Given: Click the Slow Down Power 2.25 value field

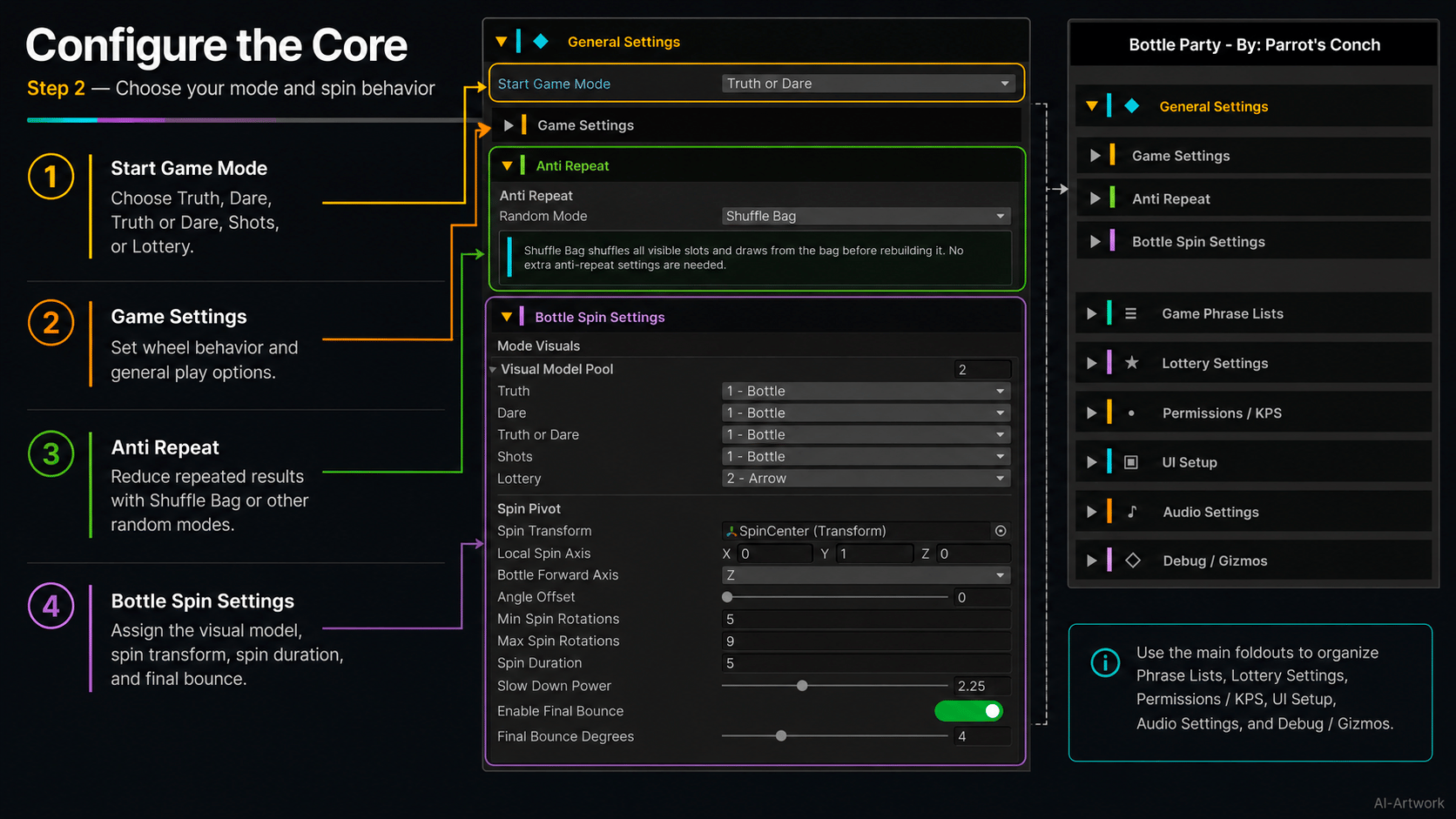Looking at the screenshot, I should pyautogui.click(x=982, y=686).
